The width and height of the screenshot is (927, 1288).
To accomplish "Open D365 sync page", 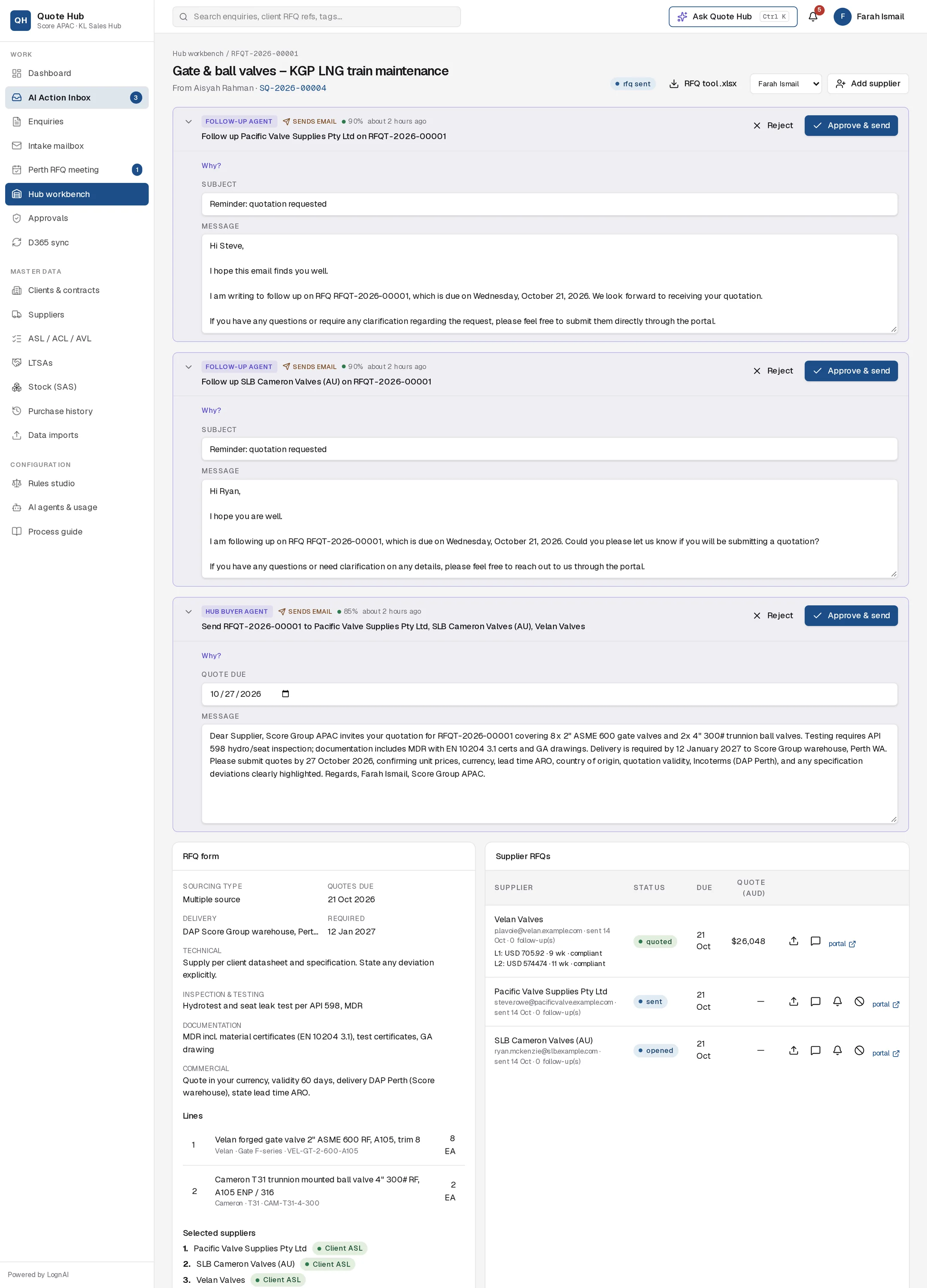I will coord(77,243).
